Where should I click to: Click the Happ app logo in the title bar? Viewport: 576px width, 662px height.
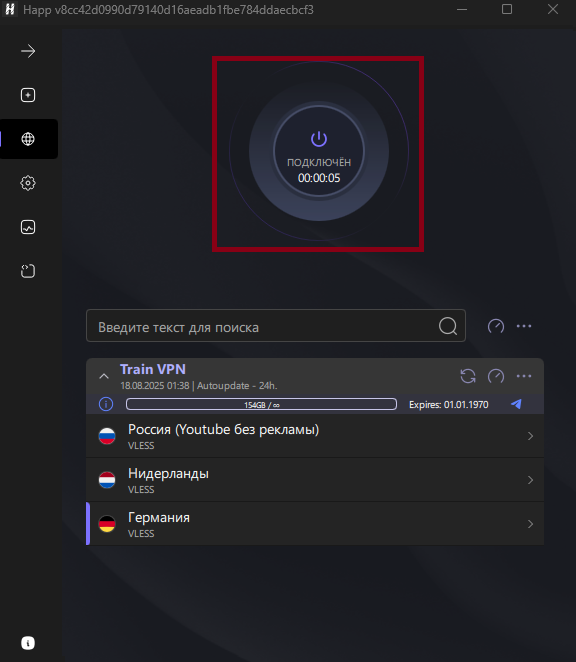(x=10, y=9)
